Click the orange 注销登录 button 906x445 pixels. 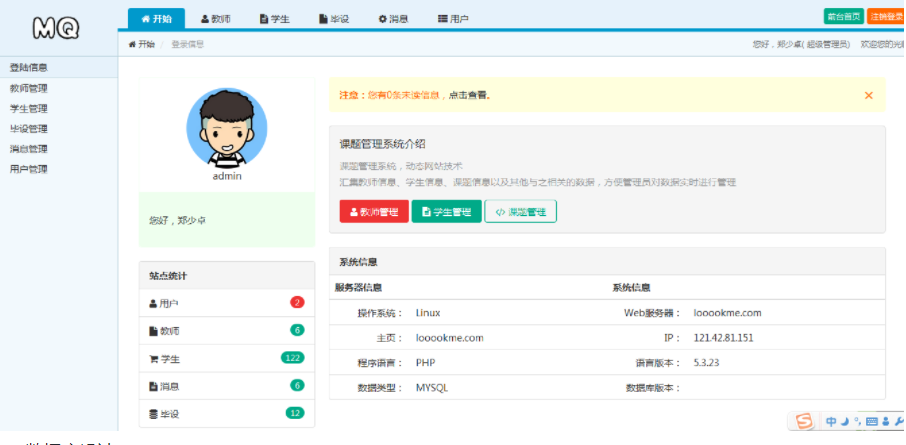(x=886, y=16)
